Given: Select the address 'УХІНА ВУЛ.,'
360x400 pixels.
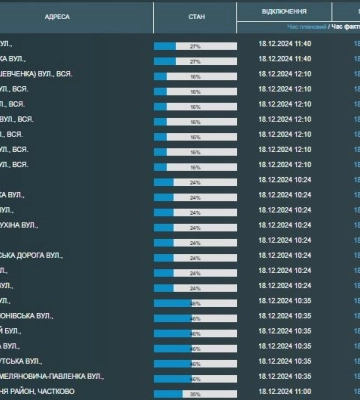Looking at the screenshot, I should [19, 225].
